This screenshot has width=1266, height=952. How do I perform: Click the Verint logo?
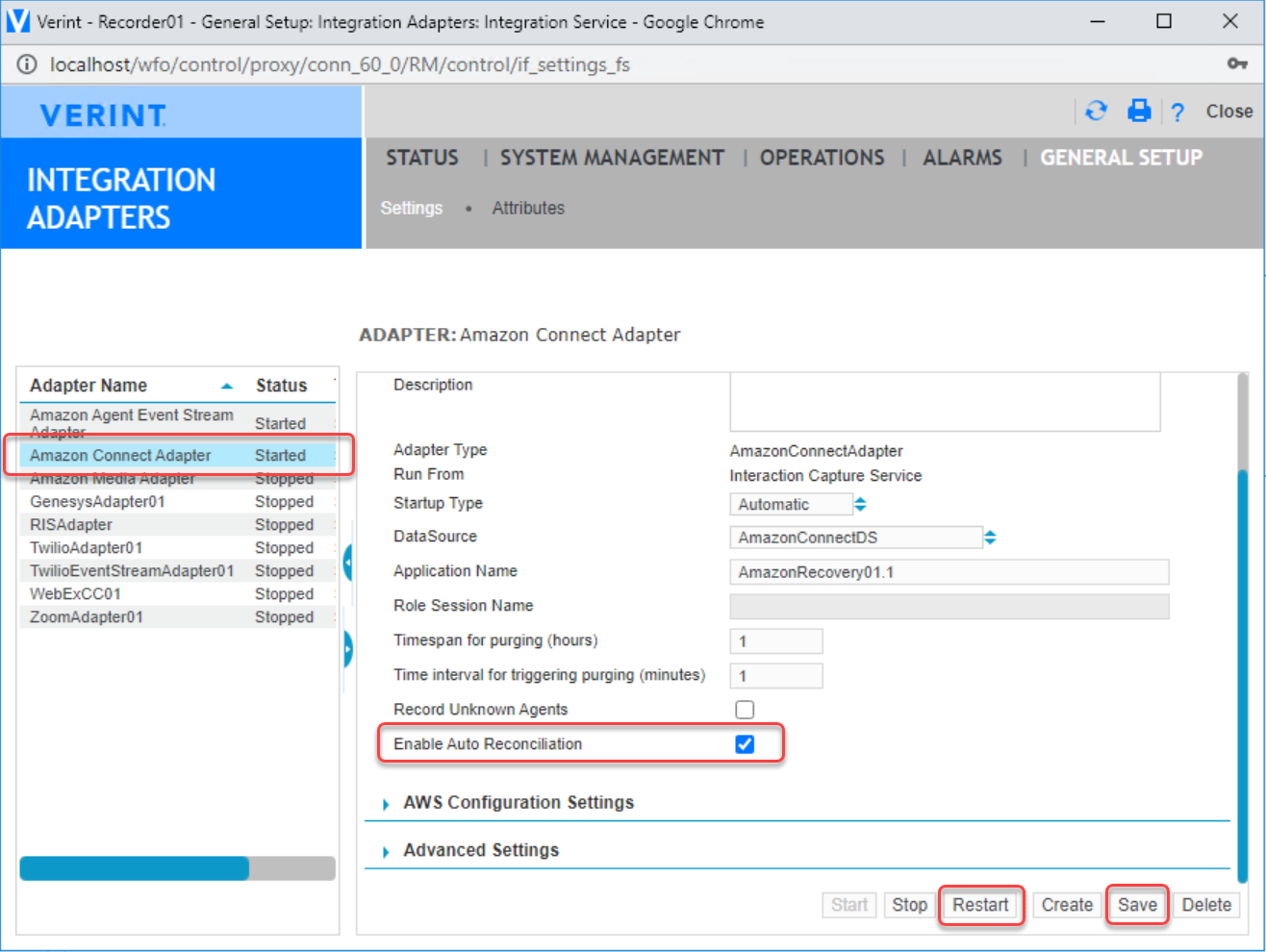pyautogui.click(x=103, y=115)
